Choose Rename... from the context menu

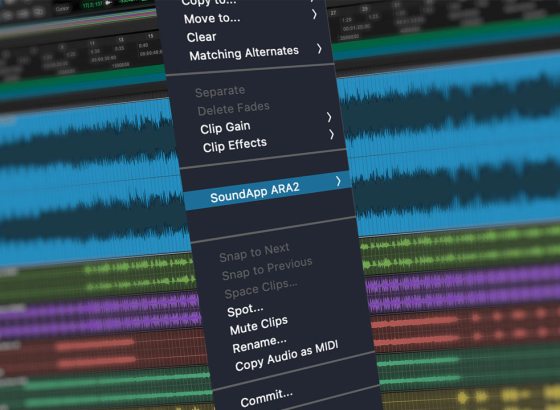[x=259, y=344]
